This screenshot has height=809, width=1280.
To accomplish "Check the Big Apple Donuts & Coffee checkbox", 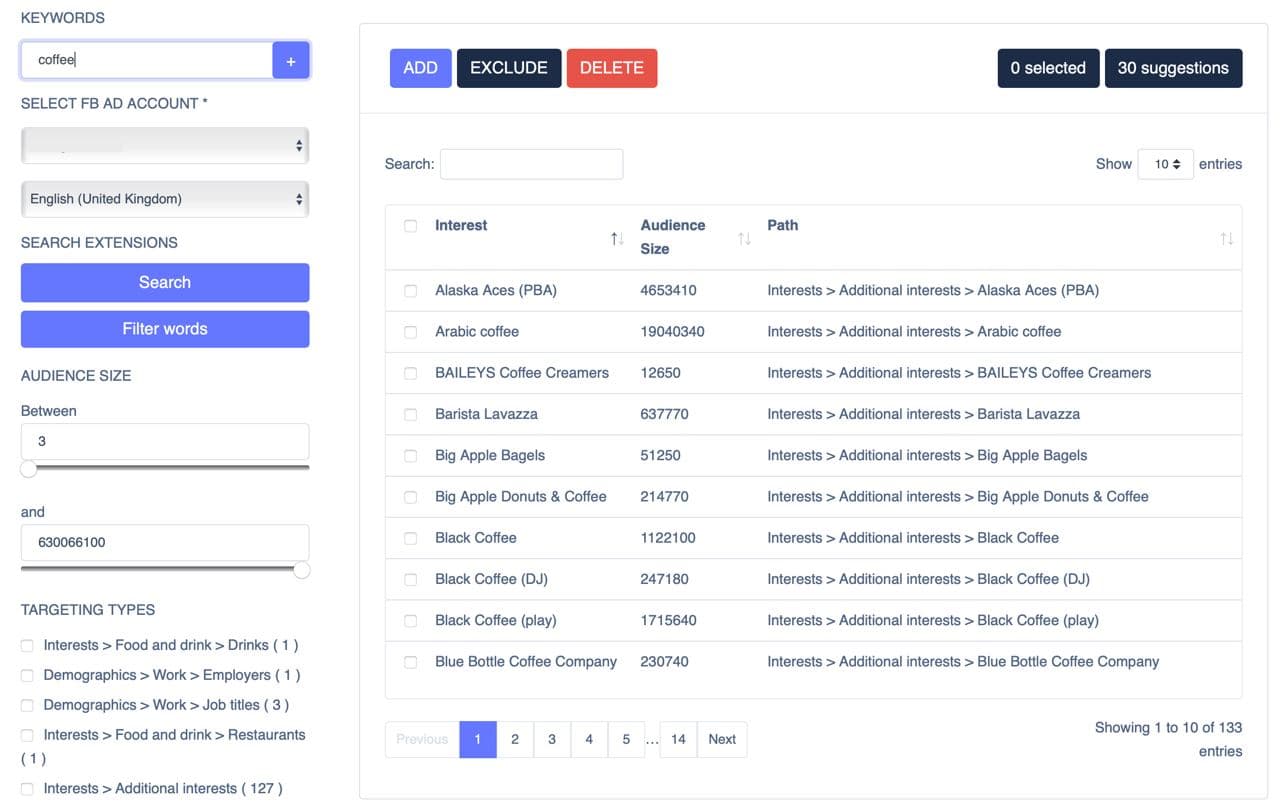I will (410, 497).
